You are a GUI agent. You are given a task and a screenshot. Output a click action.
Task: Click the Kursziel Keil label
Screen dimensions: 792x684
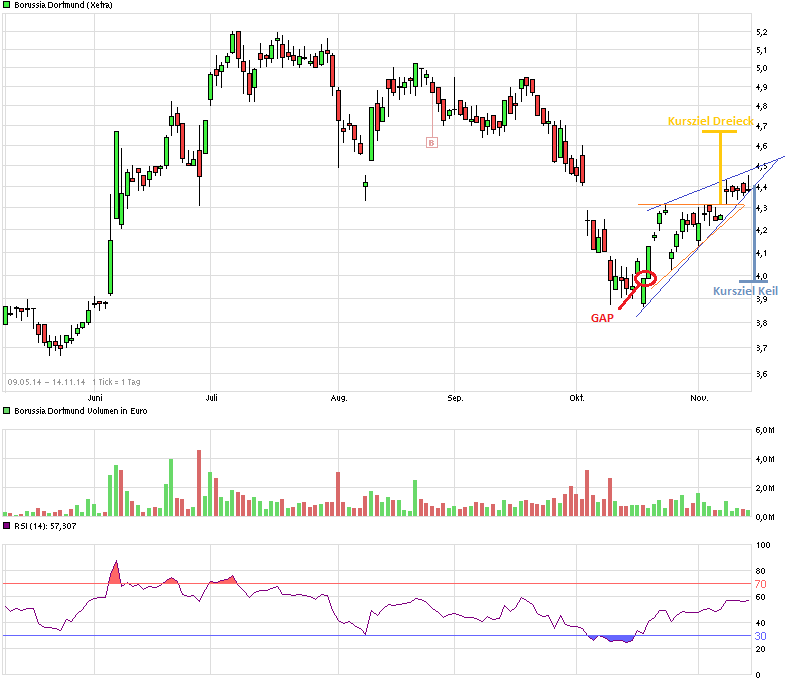pyautogui.click(x=745, y=291)
